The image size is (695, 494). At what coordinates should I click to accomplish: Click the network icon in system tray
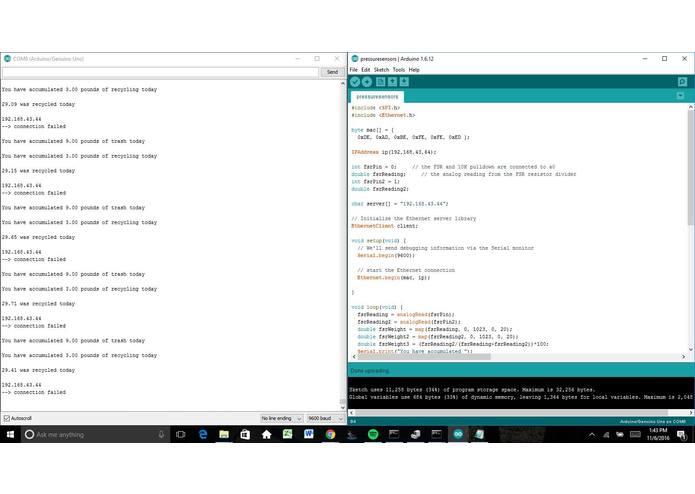click(606, 435)
